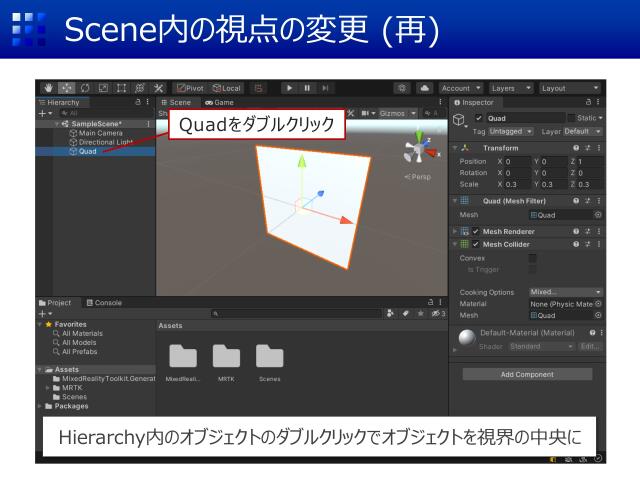The width and height of the screenshot is (640, 480).
Task: Click the Add Component button
Action: [x=526, y=374]
